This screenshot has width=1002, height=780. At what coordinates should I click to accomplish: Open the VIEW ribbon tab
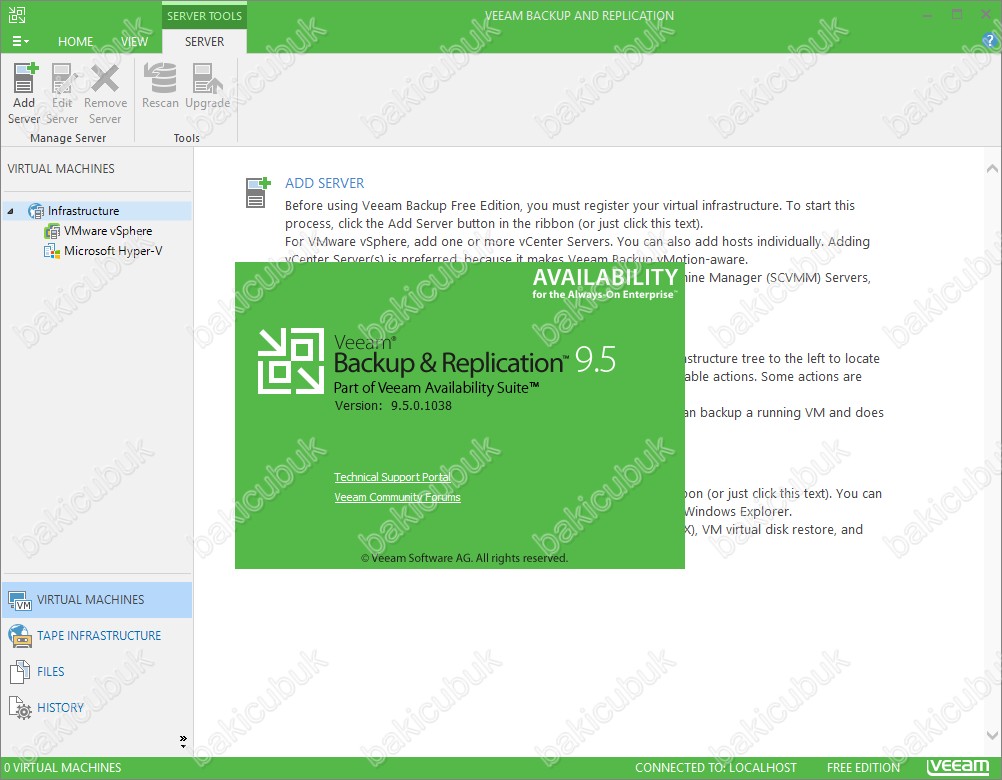(x=134, y=42)
